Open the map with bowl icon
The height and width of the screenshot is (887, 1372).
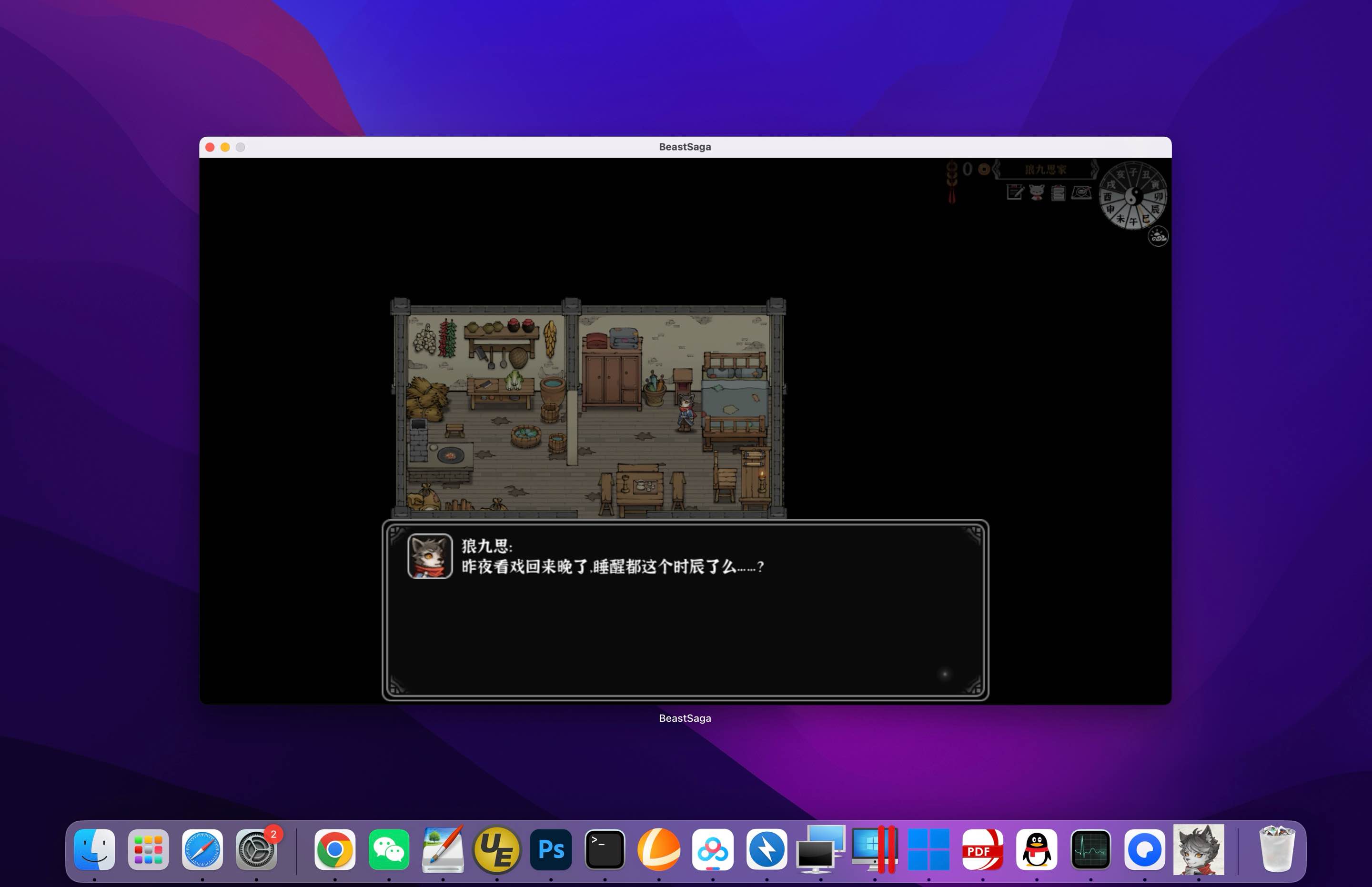1081,192
